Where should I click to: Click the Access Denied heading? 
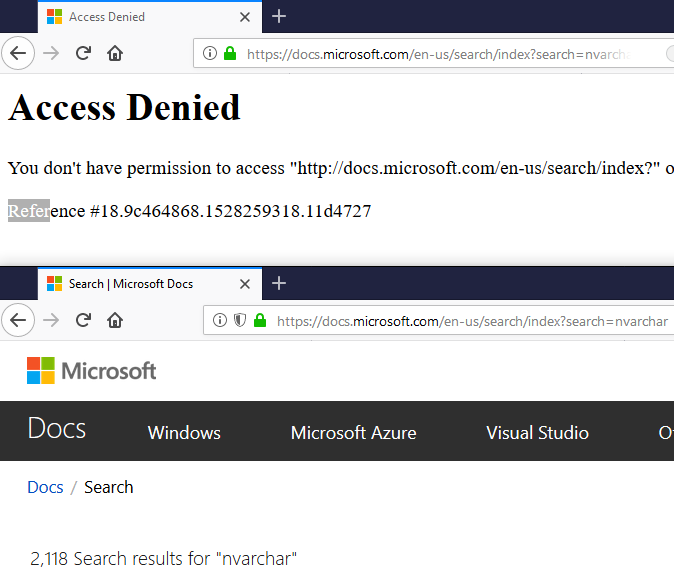click(124, 107)
